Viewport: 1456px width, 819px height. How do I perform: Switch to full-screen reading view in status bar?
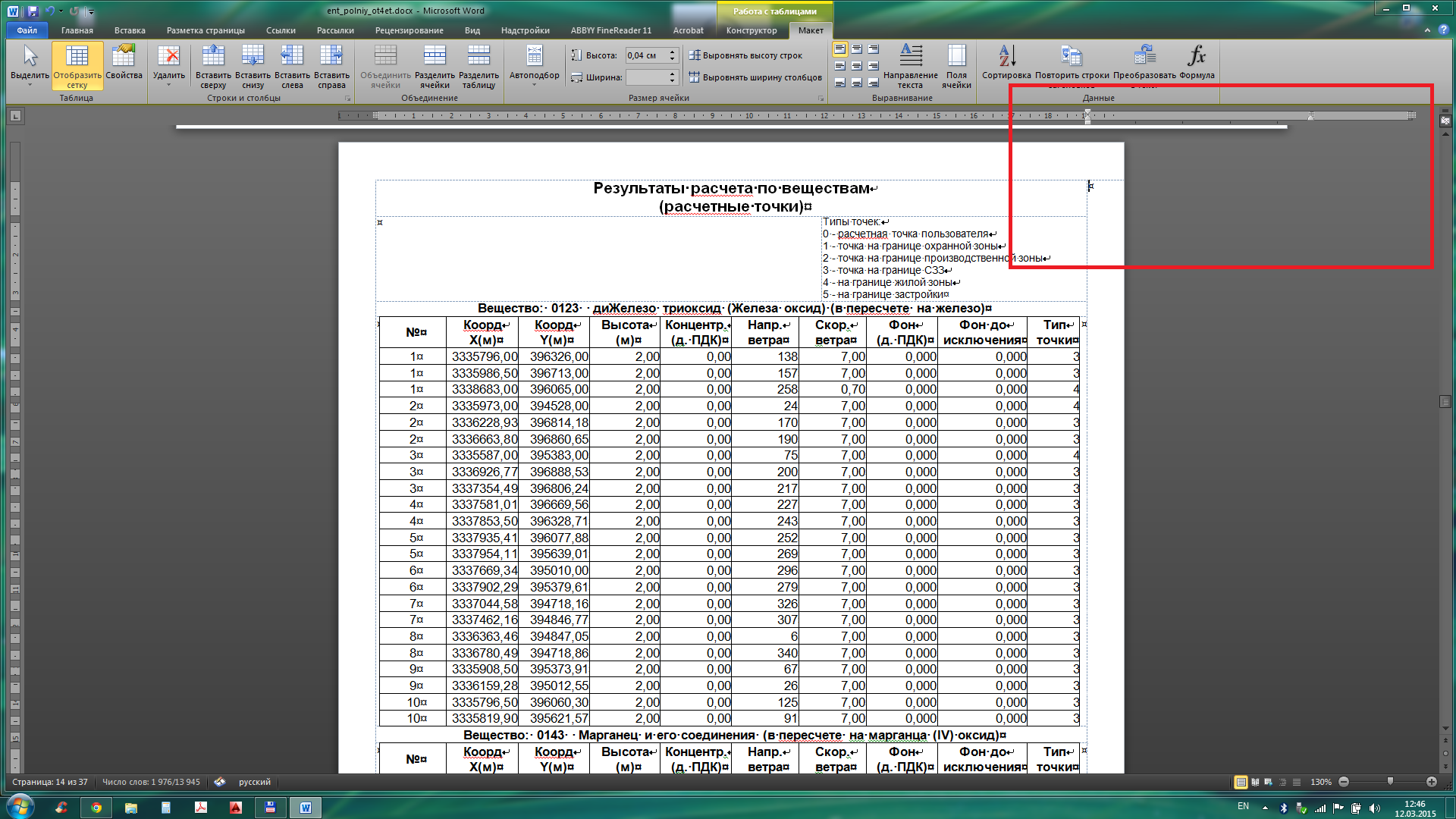1255,782
